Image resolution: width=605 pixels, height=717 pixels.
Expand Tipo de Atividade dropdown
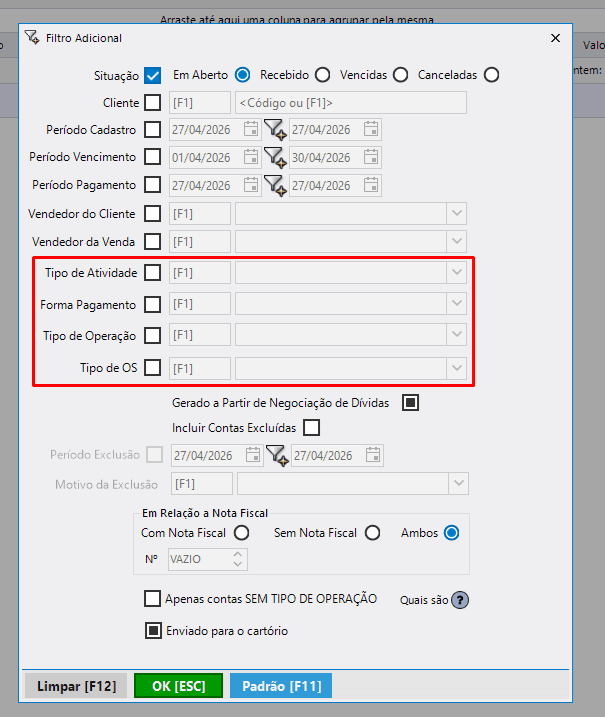click(456, 273)
